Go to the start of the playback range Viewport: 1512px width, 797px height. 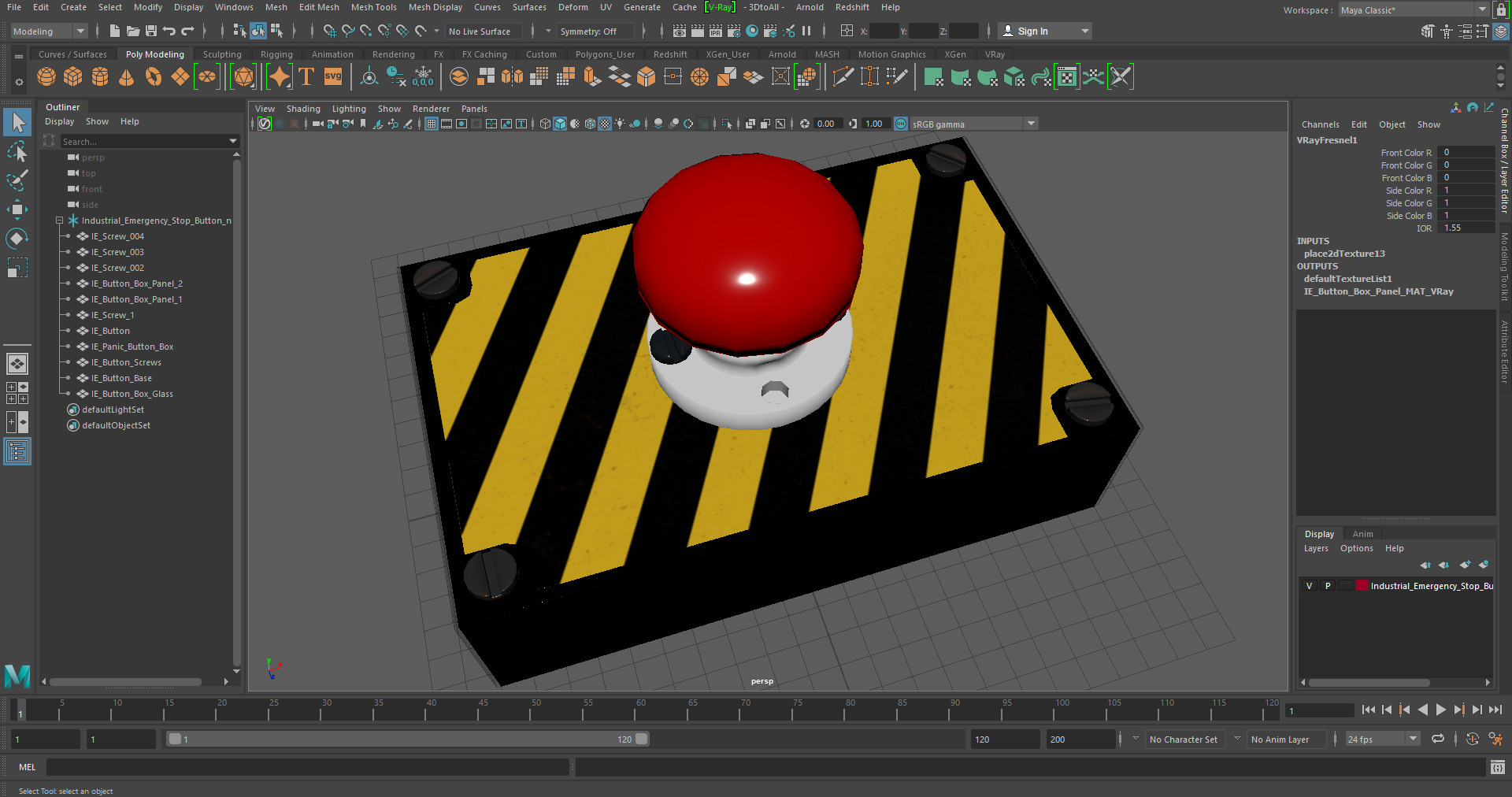(x=1368, y=710)
